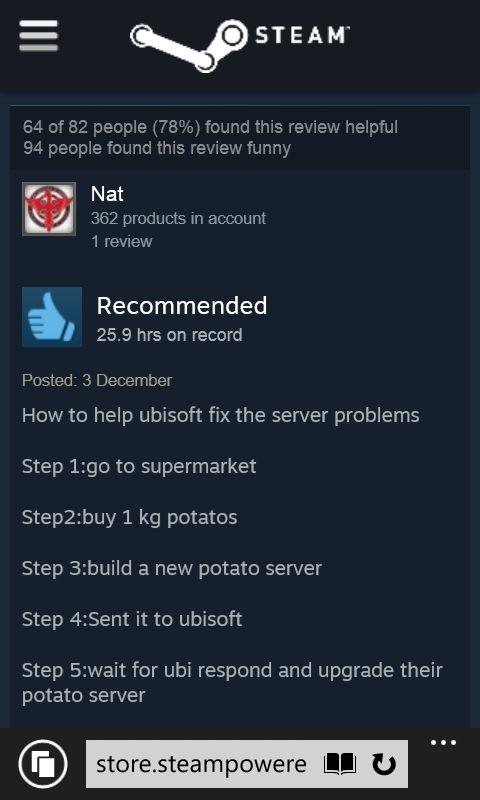Open the Steam hamburger menu
This screenshot has height=800, width=480.
pos(38,36)
